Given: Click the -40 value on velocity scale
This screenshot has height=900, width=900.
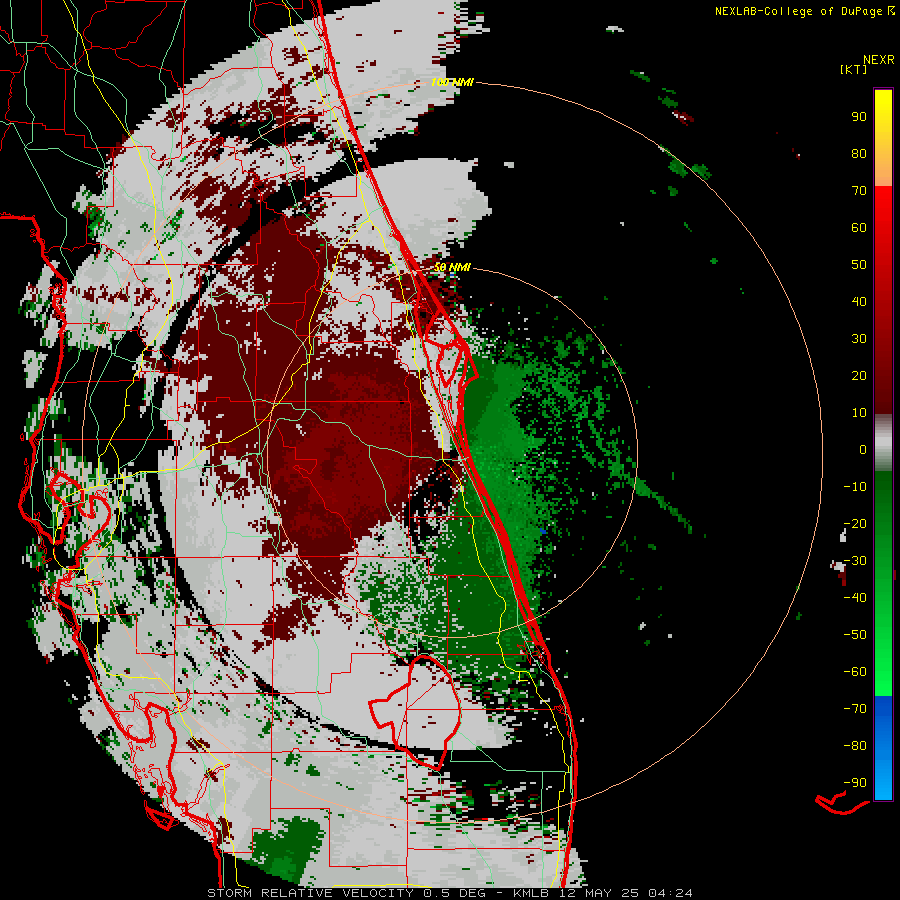Looking at the screenshot, I should click(855, 598).
